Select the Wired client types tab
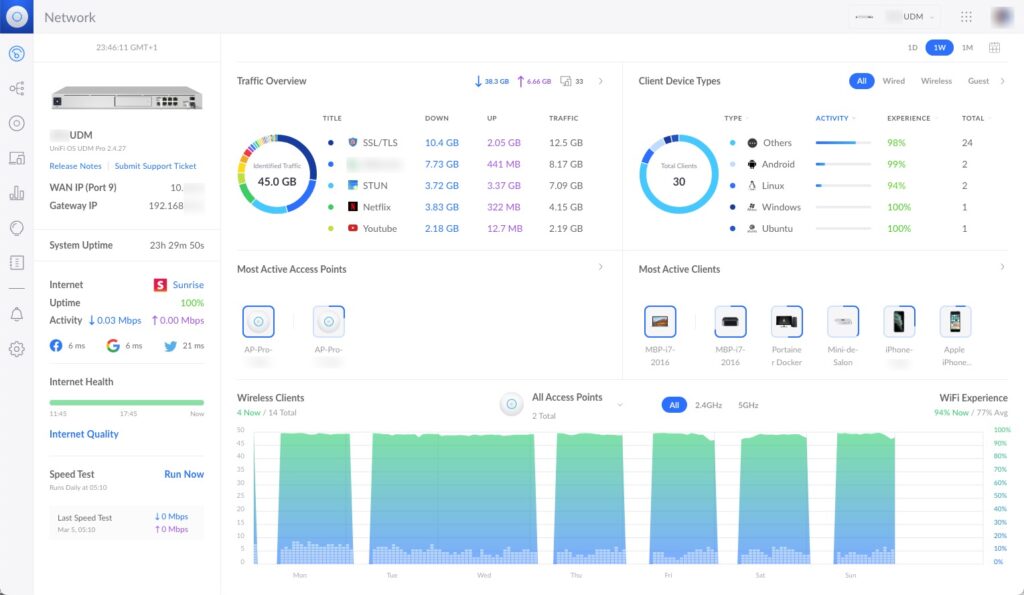This screenshot has height=595, width=1024. pyautogui.click(x=893, y=81)
